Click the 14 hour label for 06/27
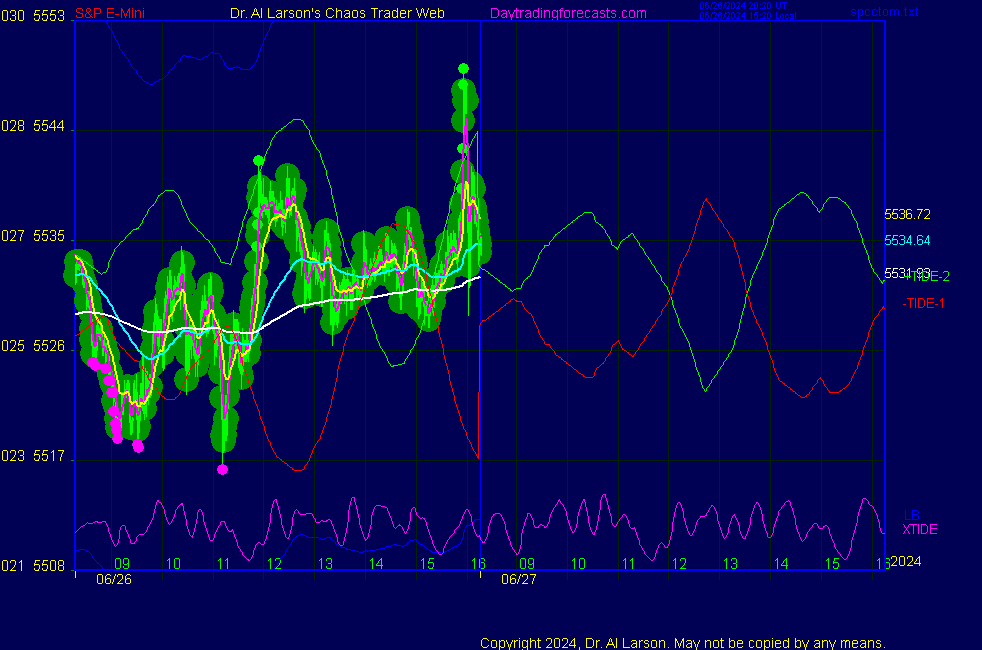982x650 pixels. (x=781, y=564)
